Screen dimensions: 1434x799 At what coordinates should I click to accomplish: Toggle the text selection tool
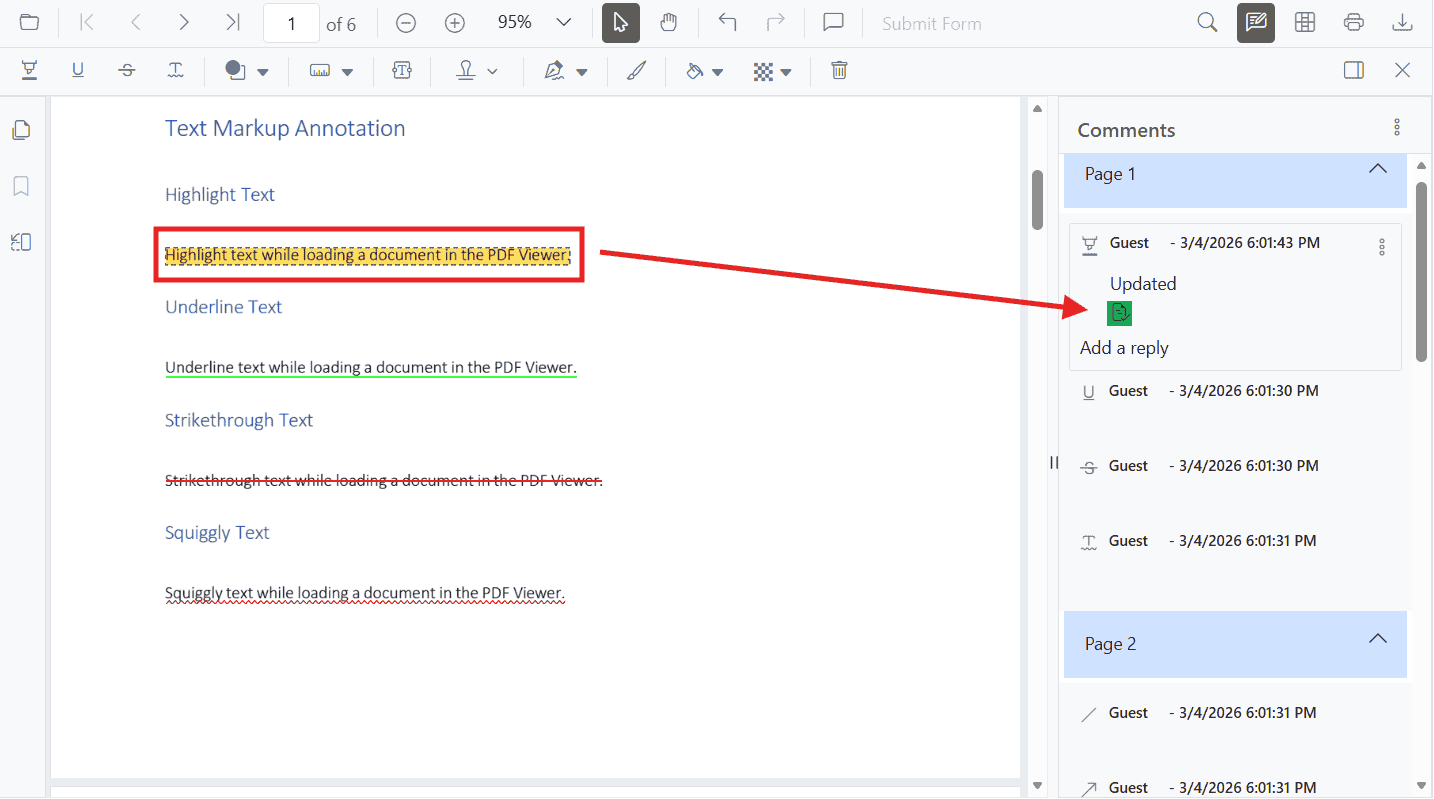click(619, 22)
